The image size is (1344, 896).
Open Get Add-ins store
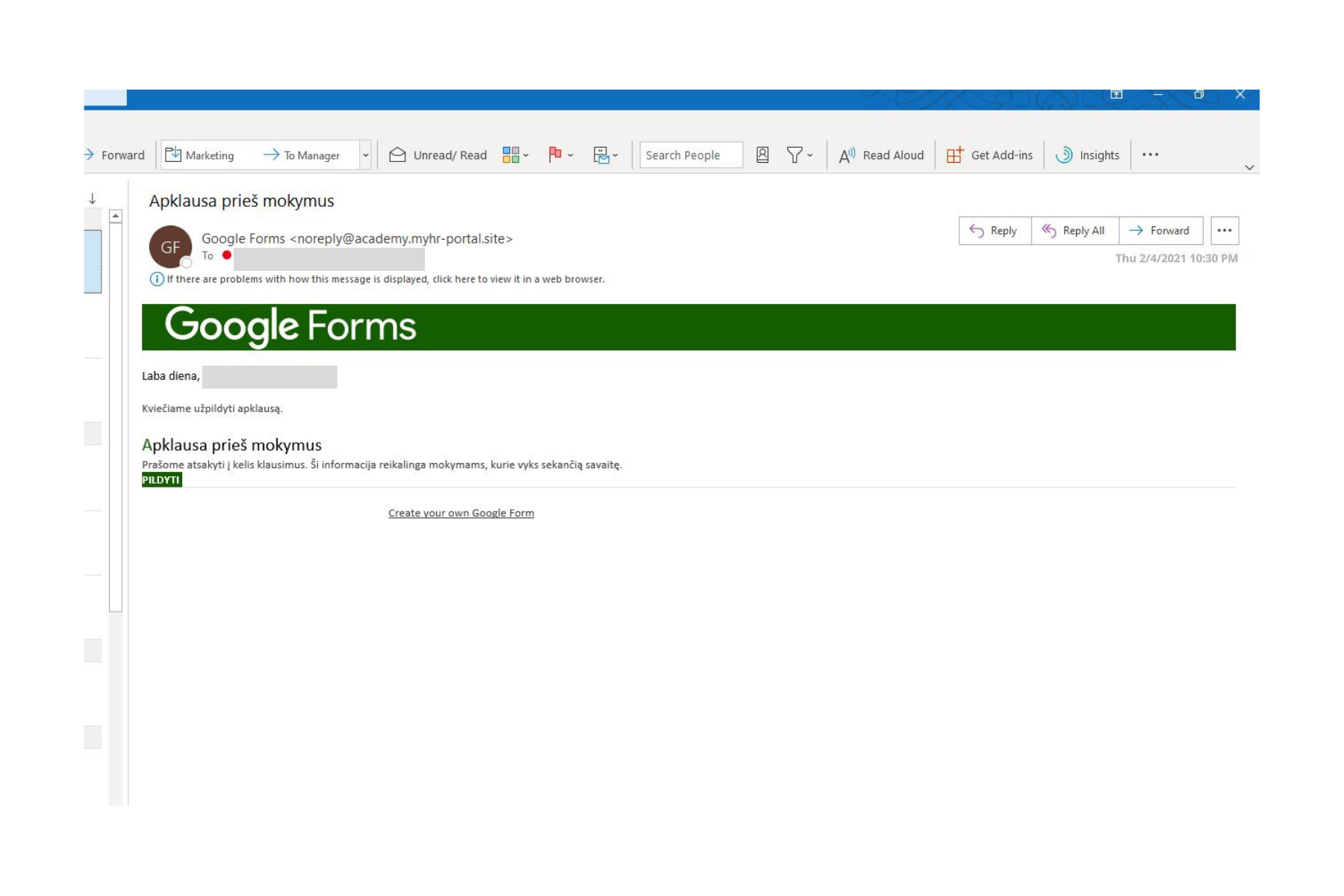(989, 155)
